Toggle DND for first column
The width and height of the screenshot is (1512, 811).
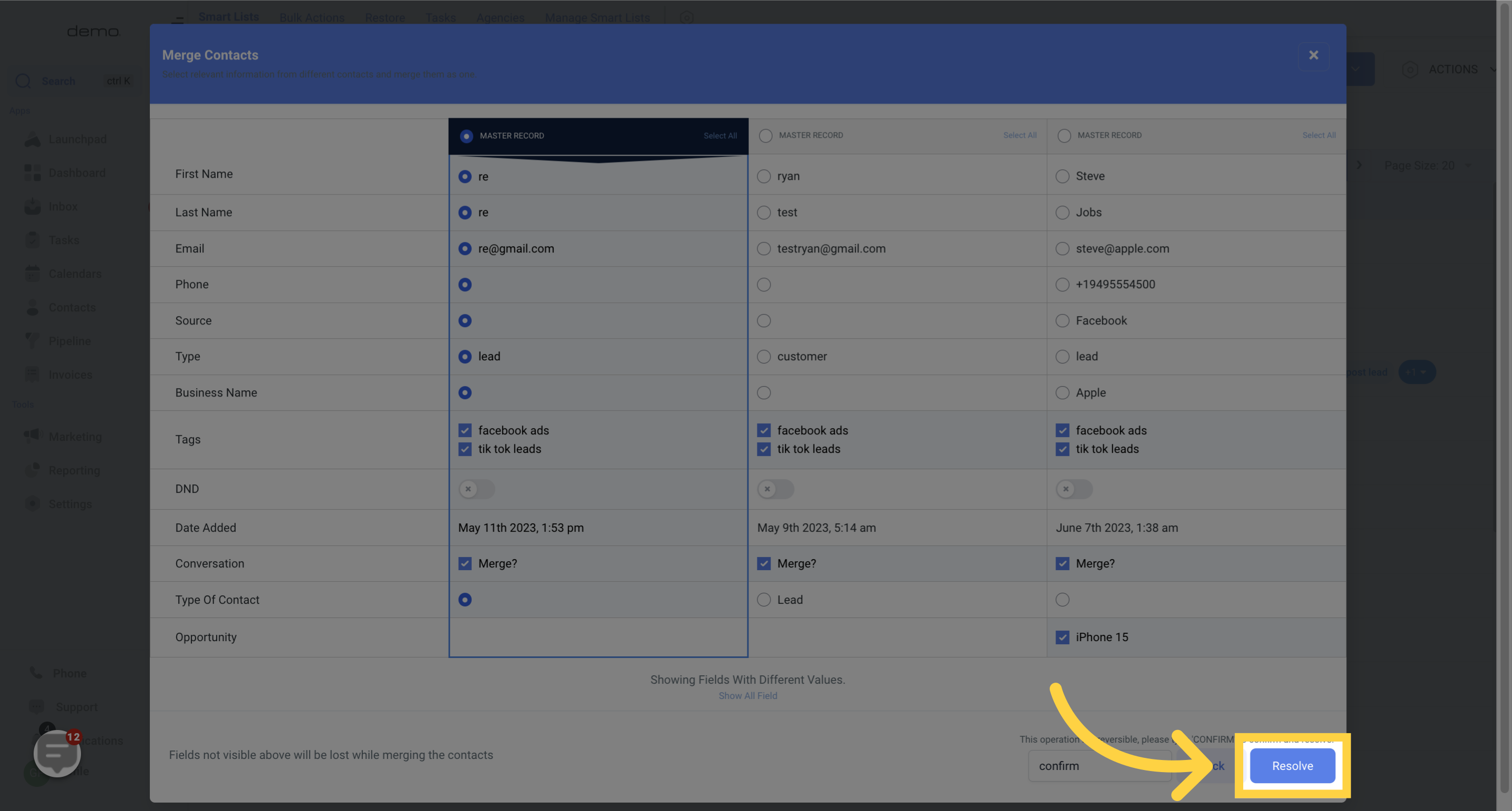pos(476,489)
